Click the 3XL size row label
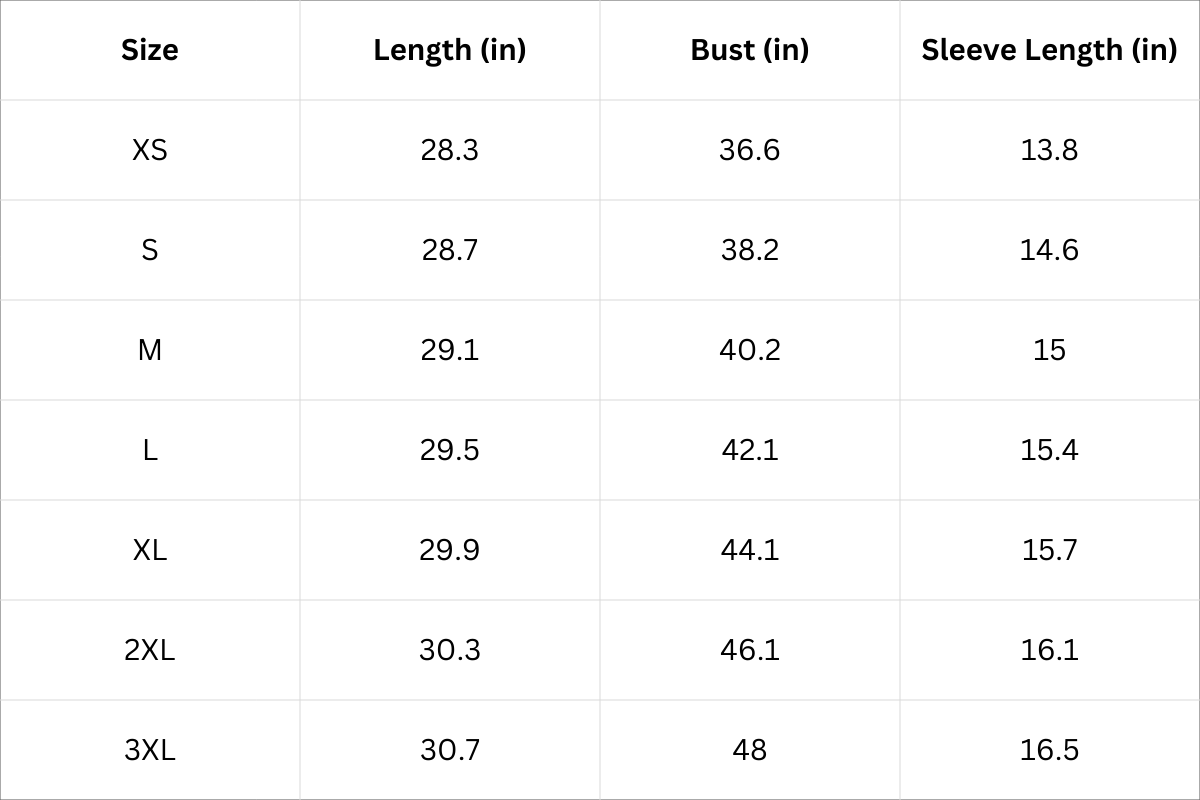Viewport: 1200px width, 800px height. click(x=150, y=750)
